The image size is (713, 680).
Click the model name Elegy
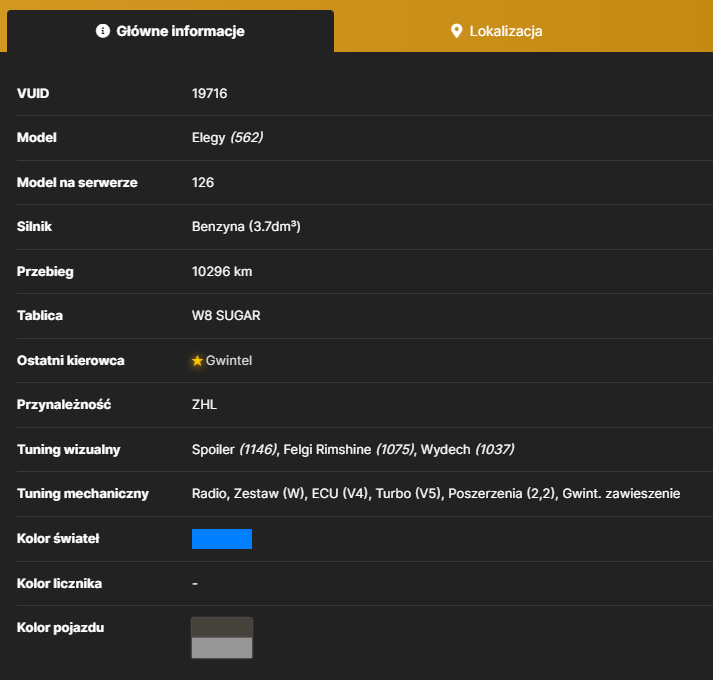[208, 138]
